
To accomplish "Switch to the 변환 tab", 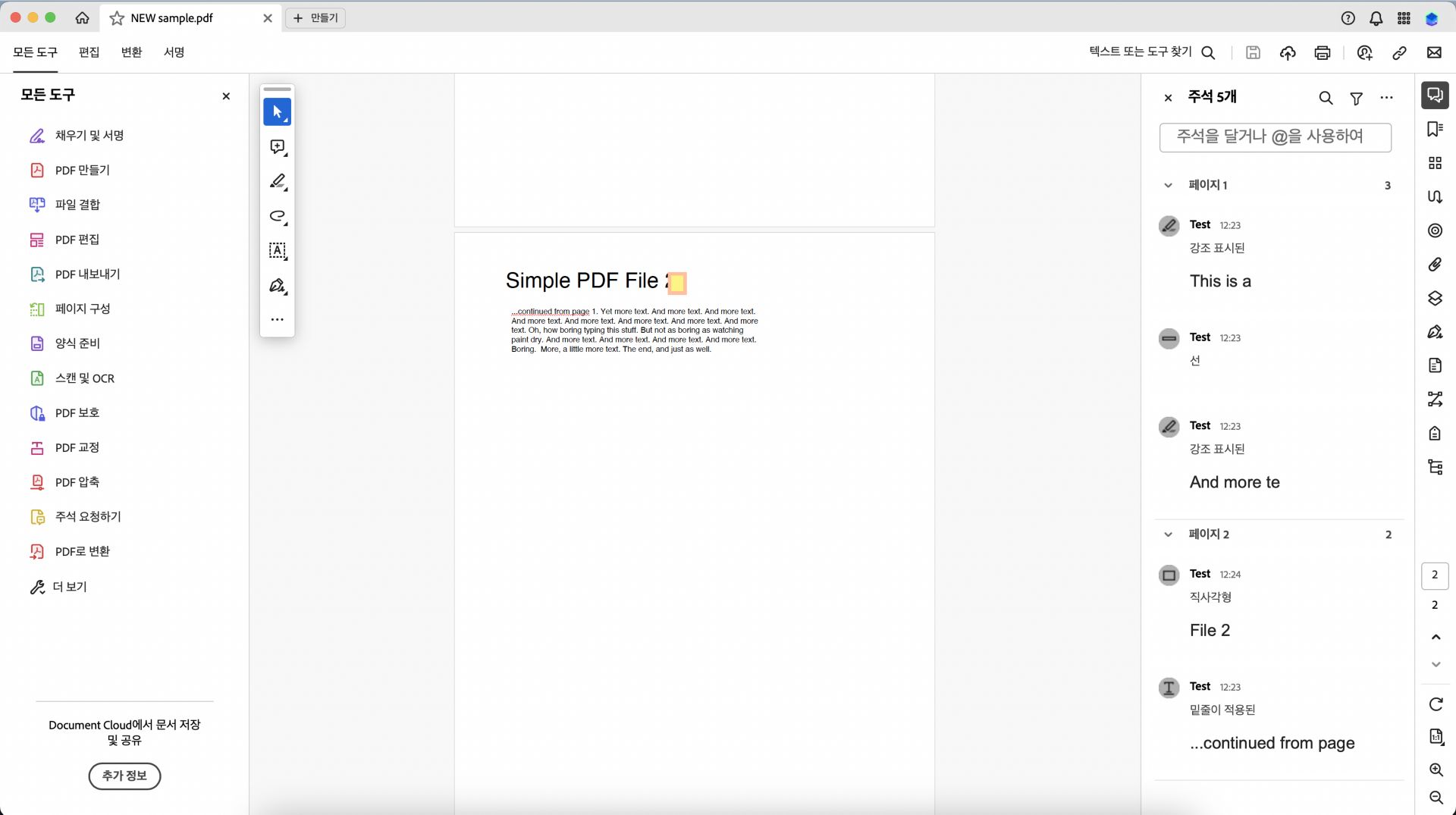I will tap(131, 52).
